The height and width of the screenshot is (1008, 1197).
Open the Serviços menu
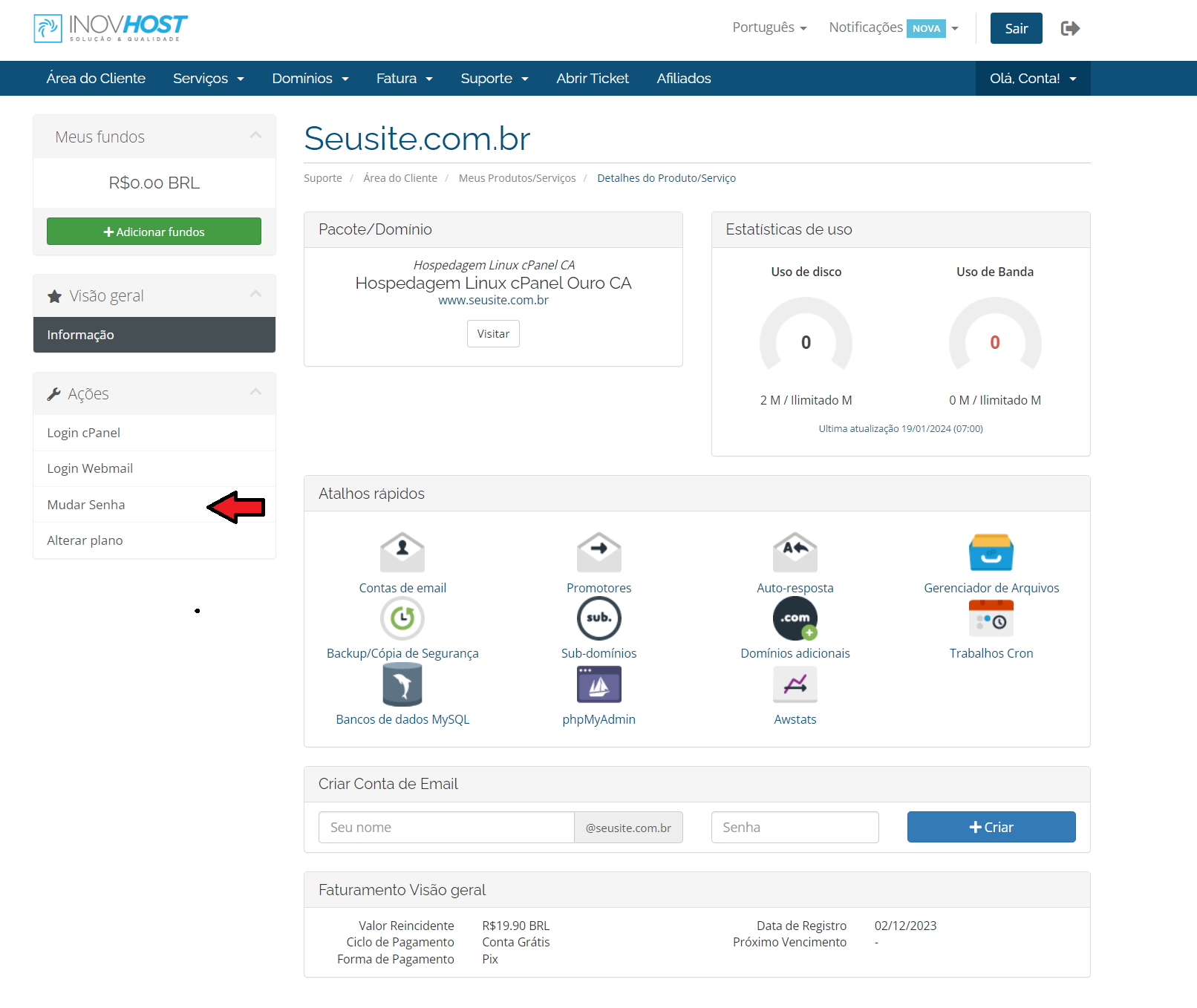(208, 79)
